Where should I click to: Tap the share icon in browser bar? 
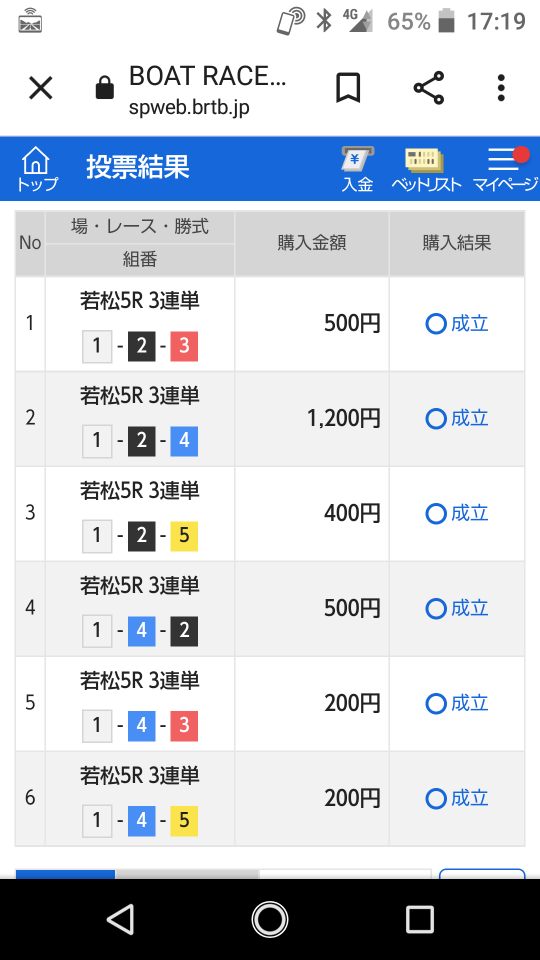point(429,88)
